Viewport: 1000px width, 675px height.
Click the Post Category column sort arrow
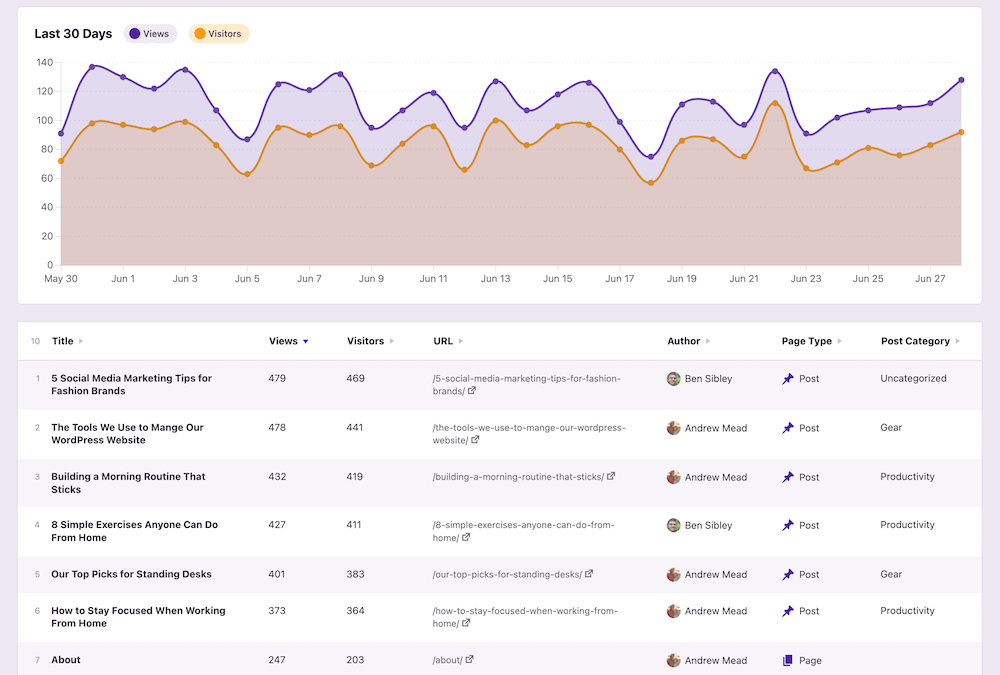click(956, 341)
